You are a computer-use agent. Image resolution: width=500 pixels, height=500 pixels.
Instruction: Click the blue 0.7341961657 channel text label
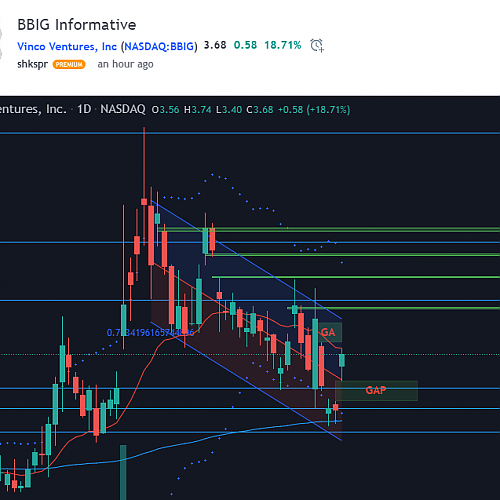150,333
